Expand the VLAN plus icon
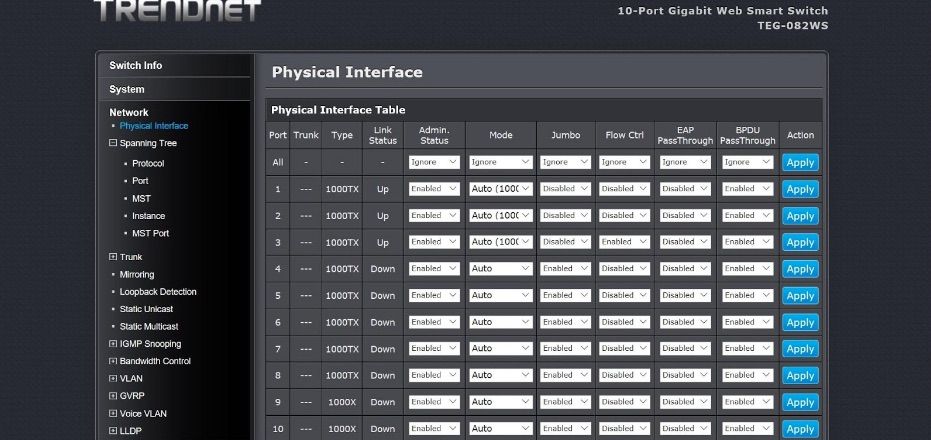Viewport: 931px width, 440px height. click(x=113, y=379)
